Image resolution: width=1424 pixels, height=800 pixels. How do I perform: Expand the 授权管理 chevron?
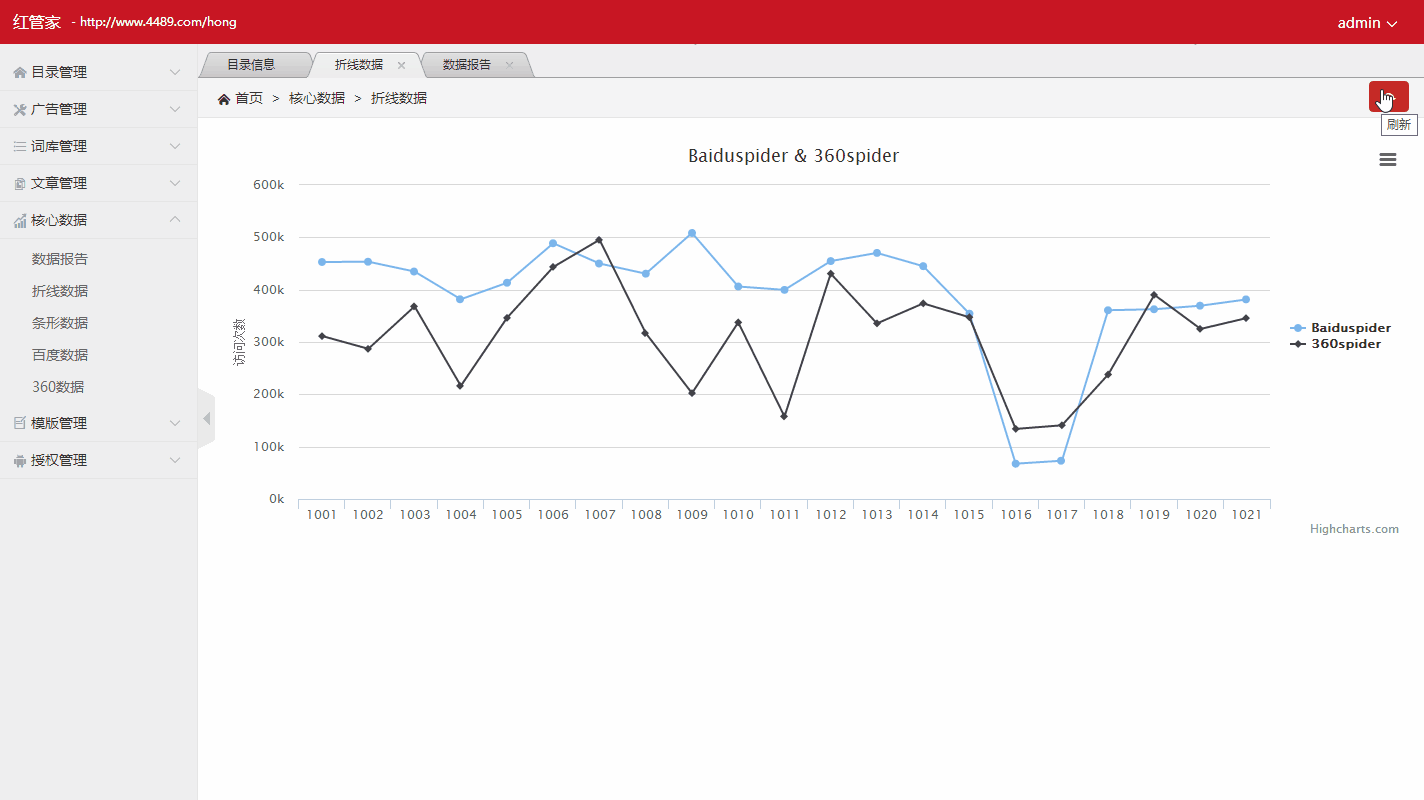(175, 461)
